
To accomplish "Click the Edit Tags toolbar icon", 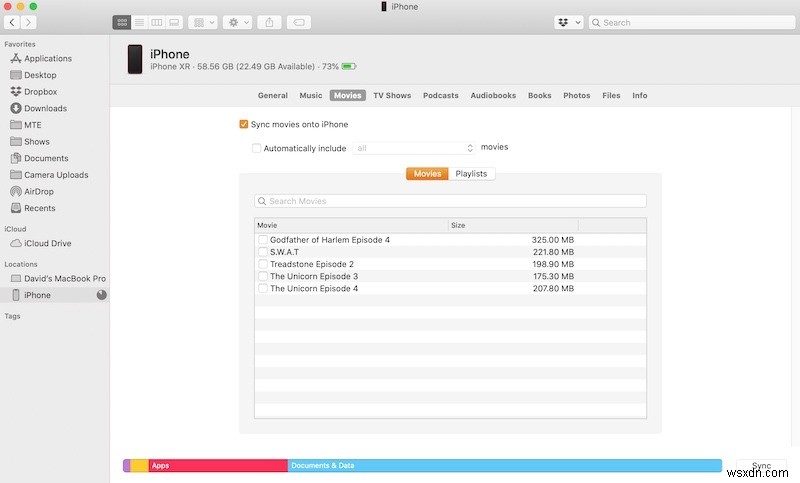I will 299,22.
